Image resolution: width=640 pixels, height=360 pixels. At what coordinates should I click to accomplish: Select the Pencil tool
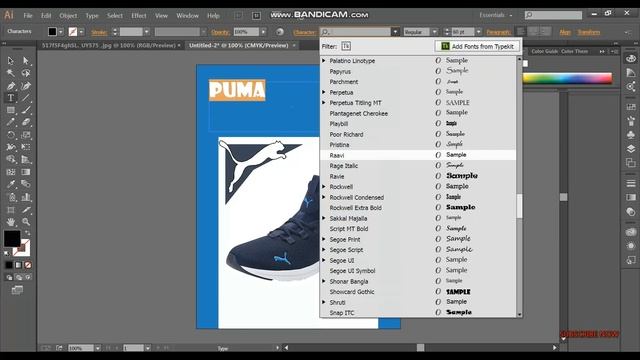[x=11, y=122]
